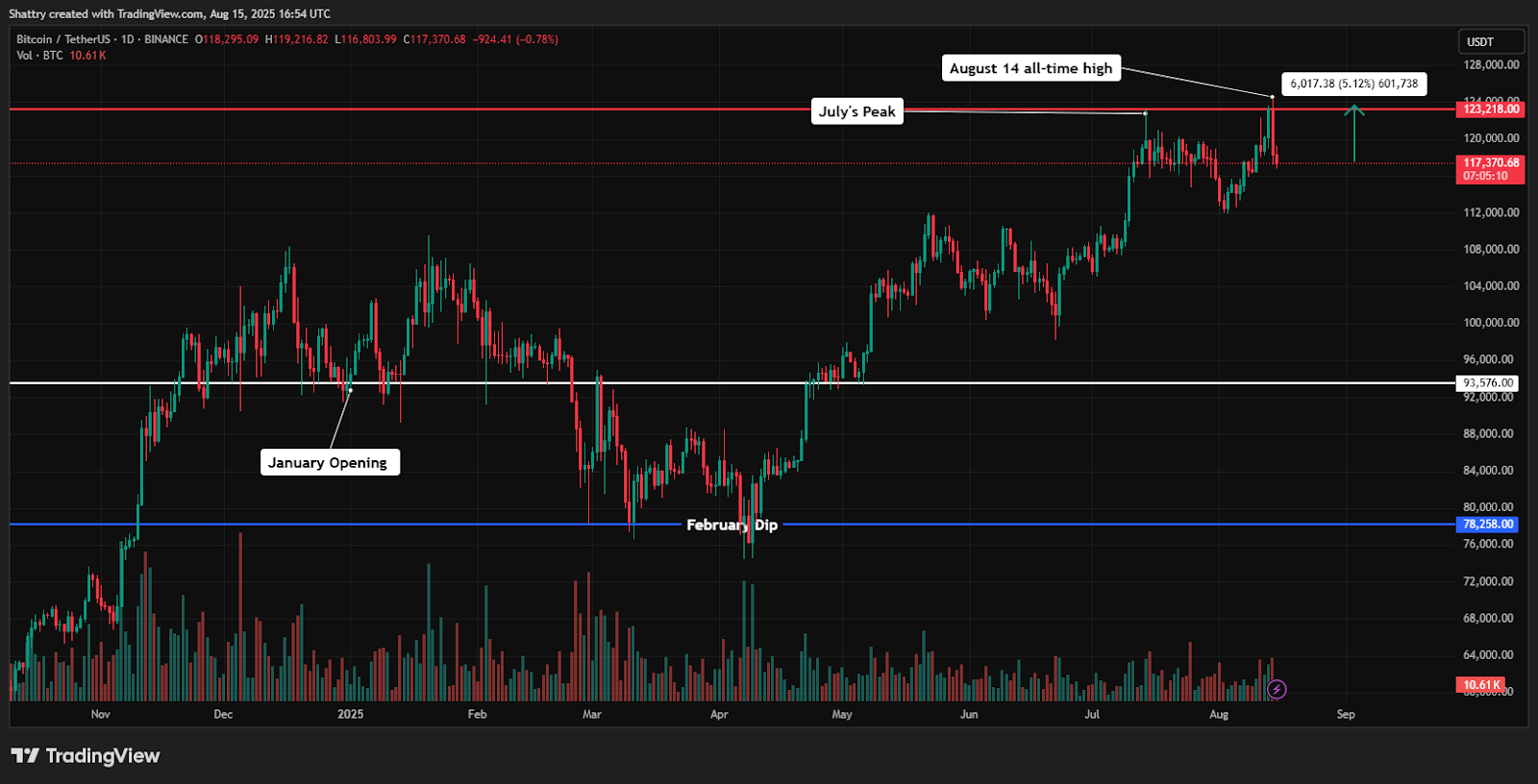Click the white 93,576.00 price label
This screenshot has width=1538, height=784.
click(1488, 383)
